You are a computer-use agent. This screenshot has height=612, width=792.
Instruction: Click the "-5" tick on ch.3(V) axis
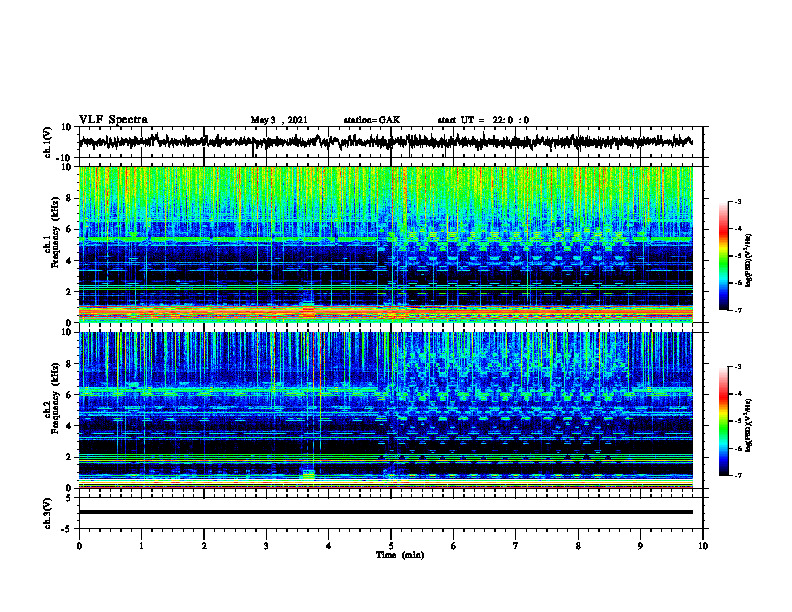[x=68, y=529]
